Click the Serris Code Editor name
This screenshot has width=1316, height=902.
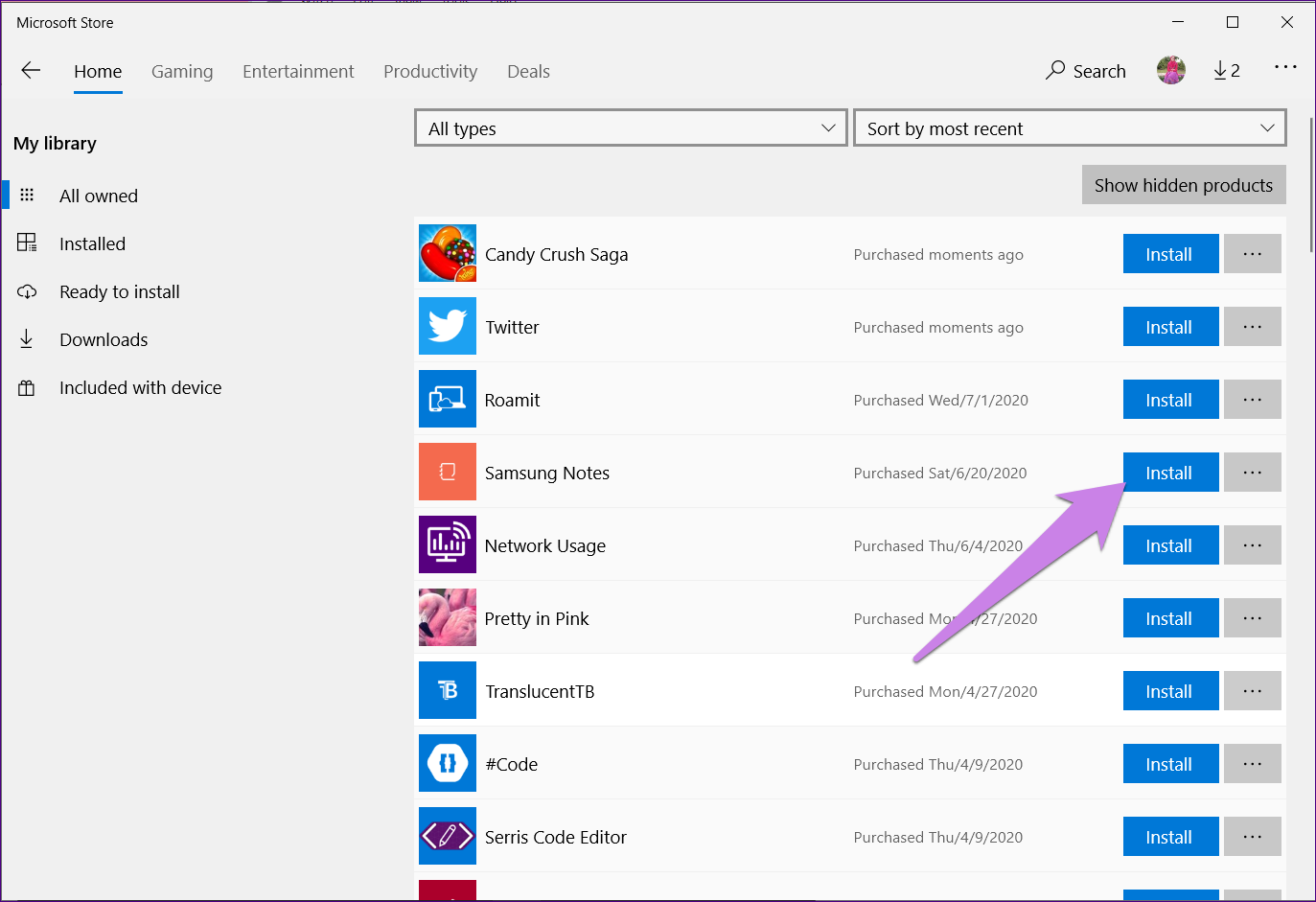(x=555, y=838)
